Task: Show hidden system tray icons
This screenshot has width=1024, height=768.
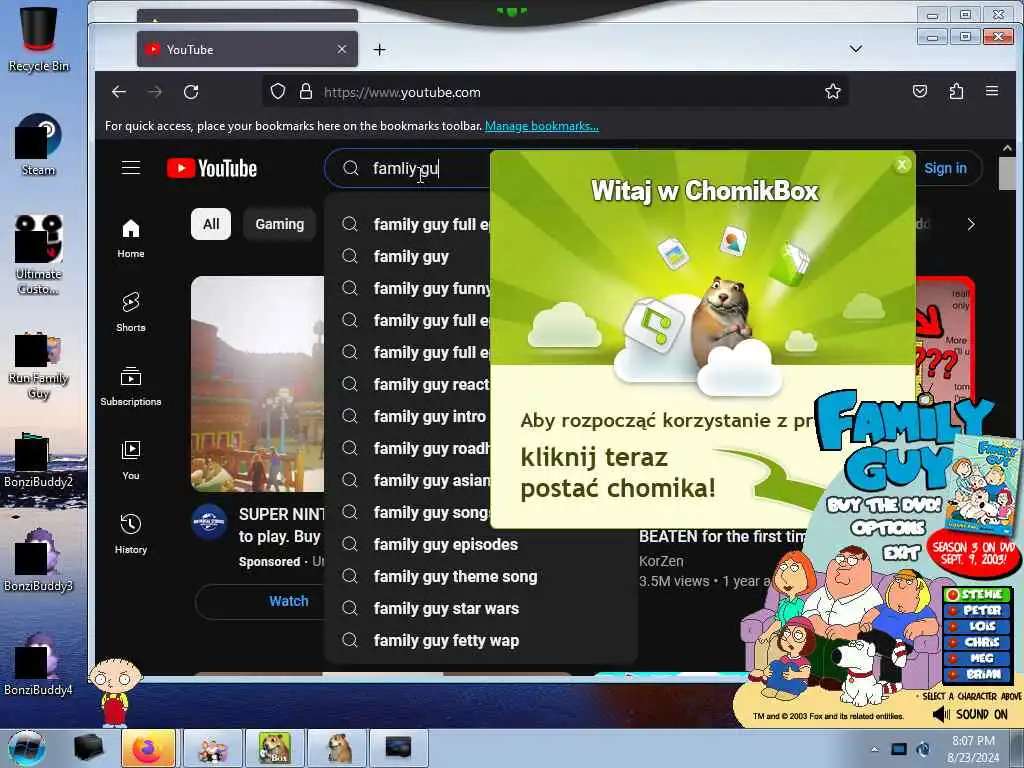Action: (874, 749)
